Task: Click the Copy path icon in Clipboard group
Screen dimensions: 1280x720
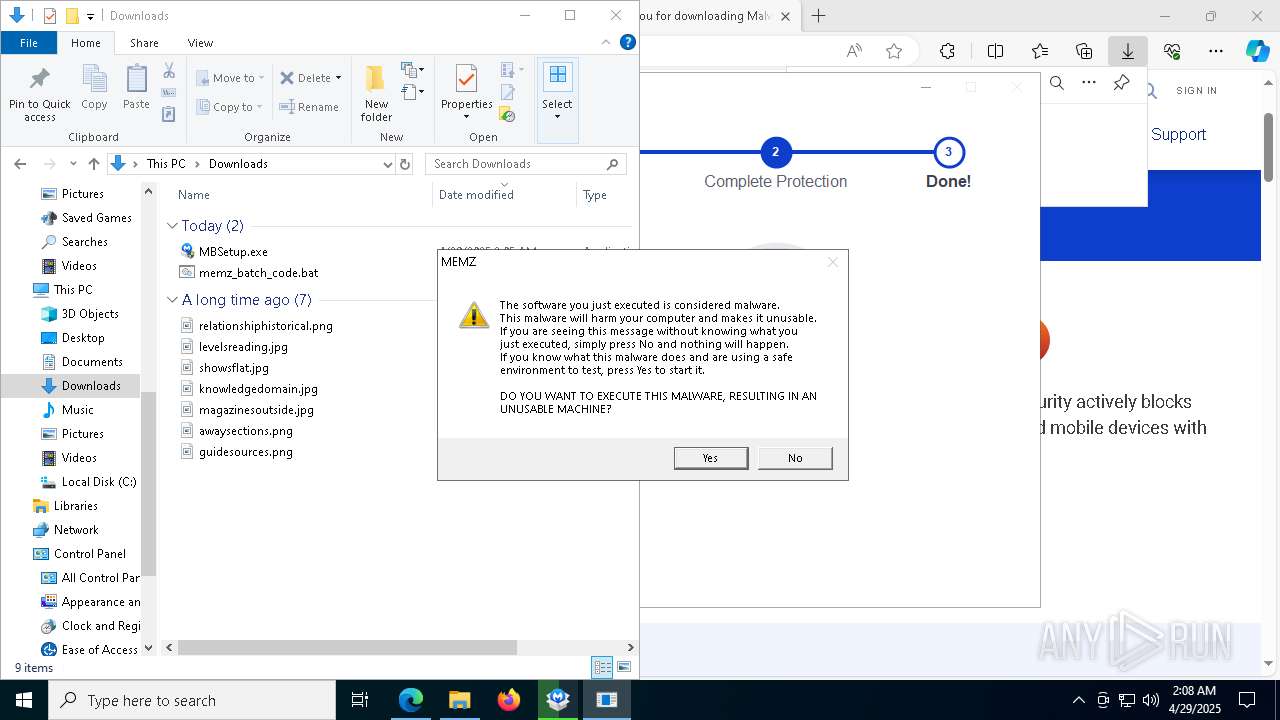Action: tap(169, 93)
